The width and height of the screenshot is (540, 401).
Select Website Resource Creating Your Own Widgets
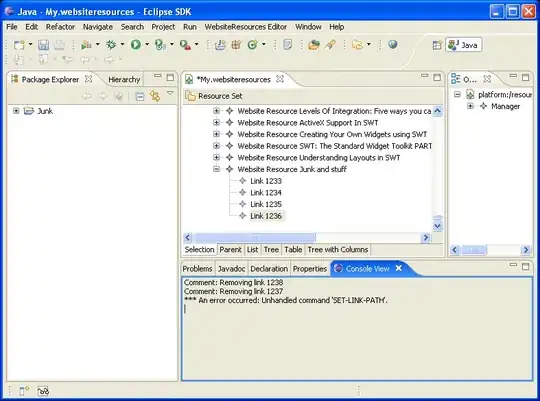point(332,134)
